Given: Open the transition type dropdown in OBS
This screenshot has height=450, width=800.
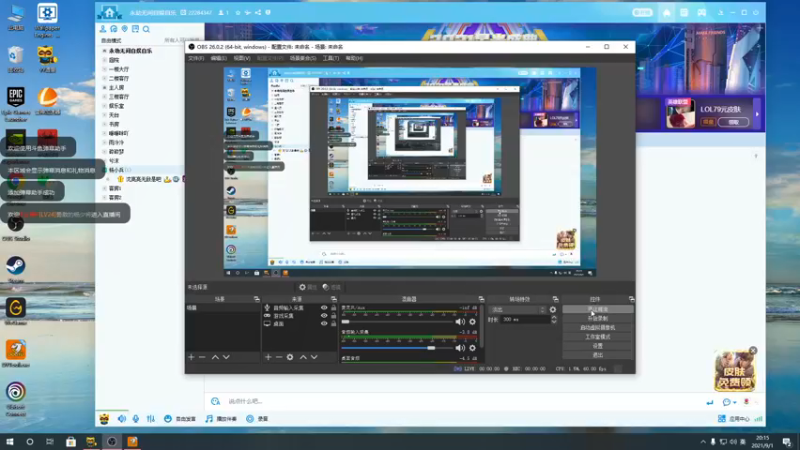Looking at the screenshot, I should point(517,310).
